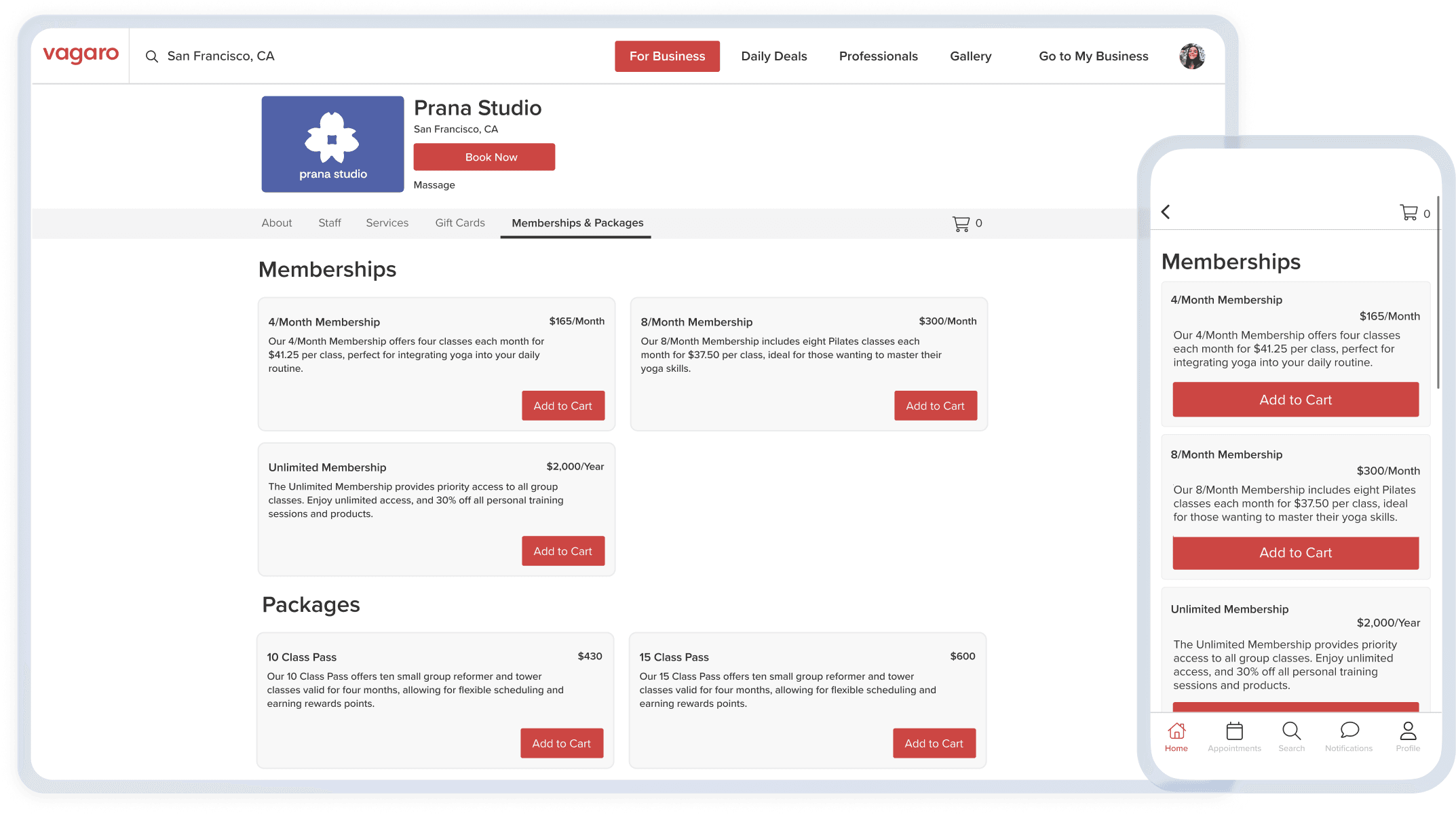
Task: Switch to the Services tab
Action: [387, 223]
